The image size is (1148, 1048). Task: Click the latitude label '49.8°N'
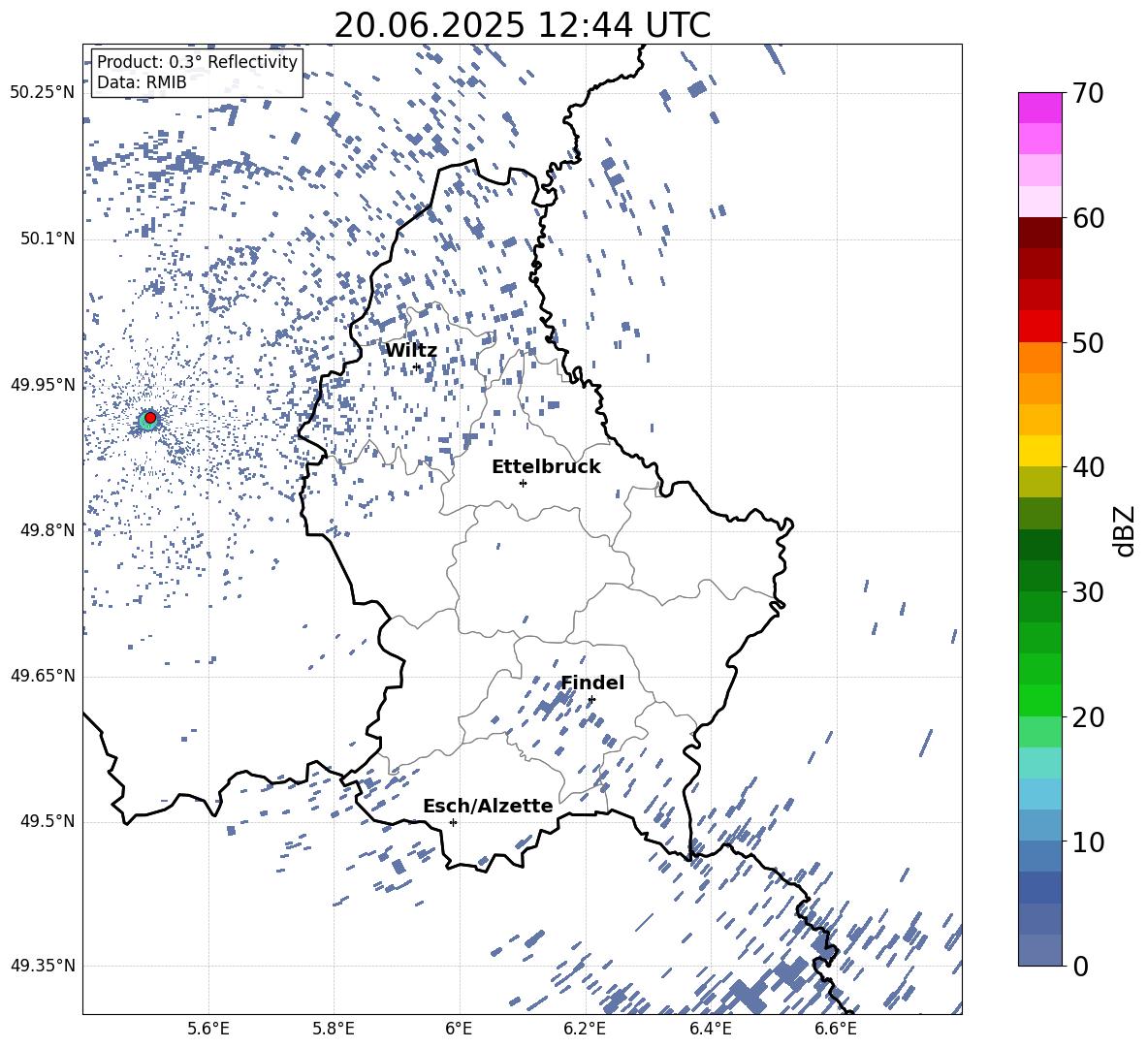pos(48,530)
